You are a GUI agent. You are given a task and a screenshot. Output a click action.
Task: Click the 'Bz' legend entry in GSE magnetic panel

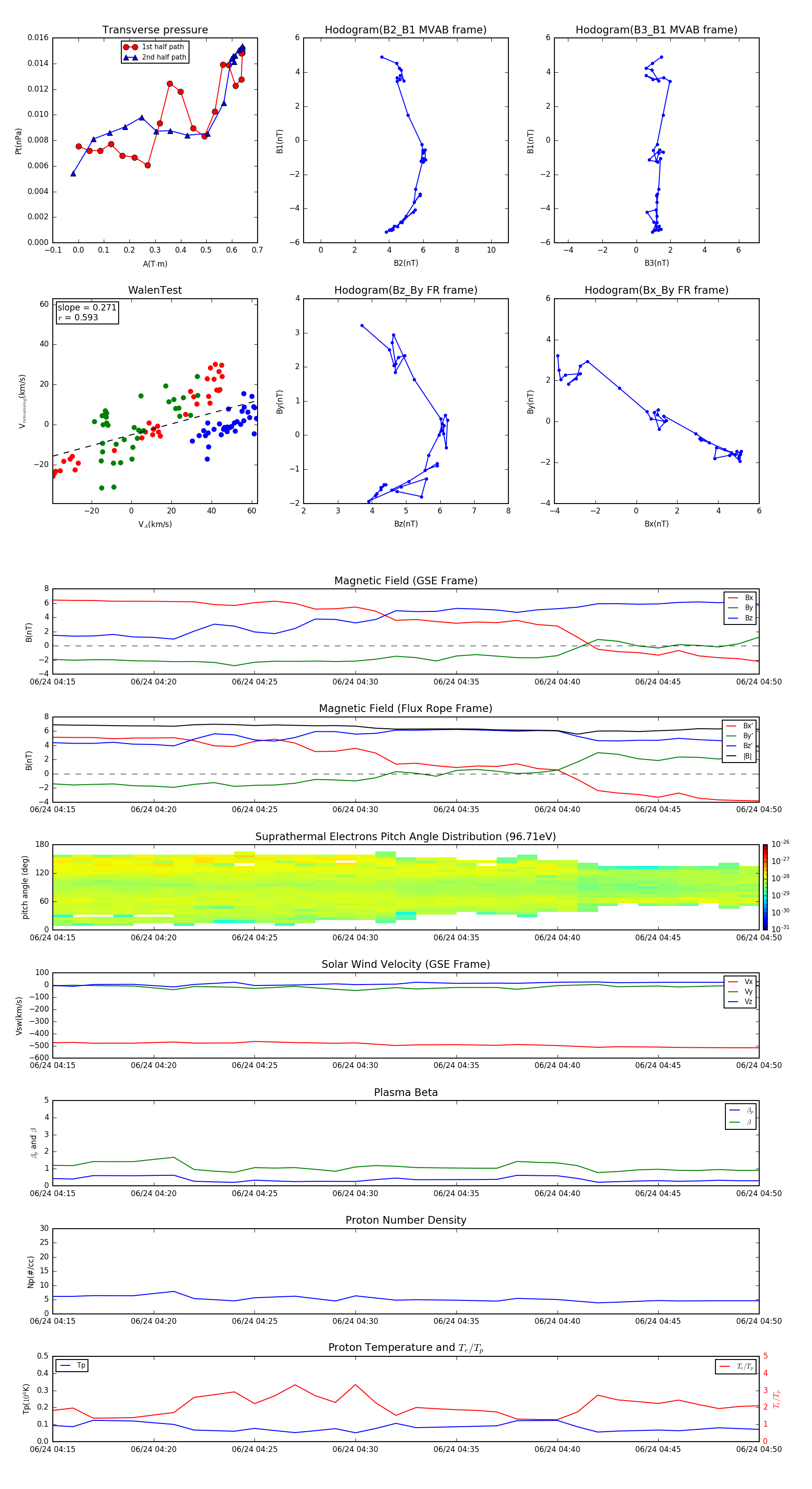[740, 618]
